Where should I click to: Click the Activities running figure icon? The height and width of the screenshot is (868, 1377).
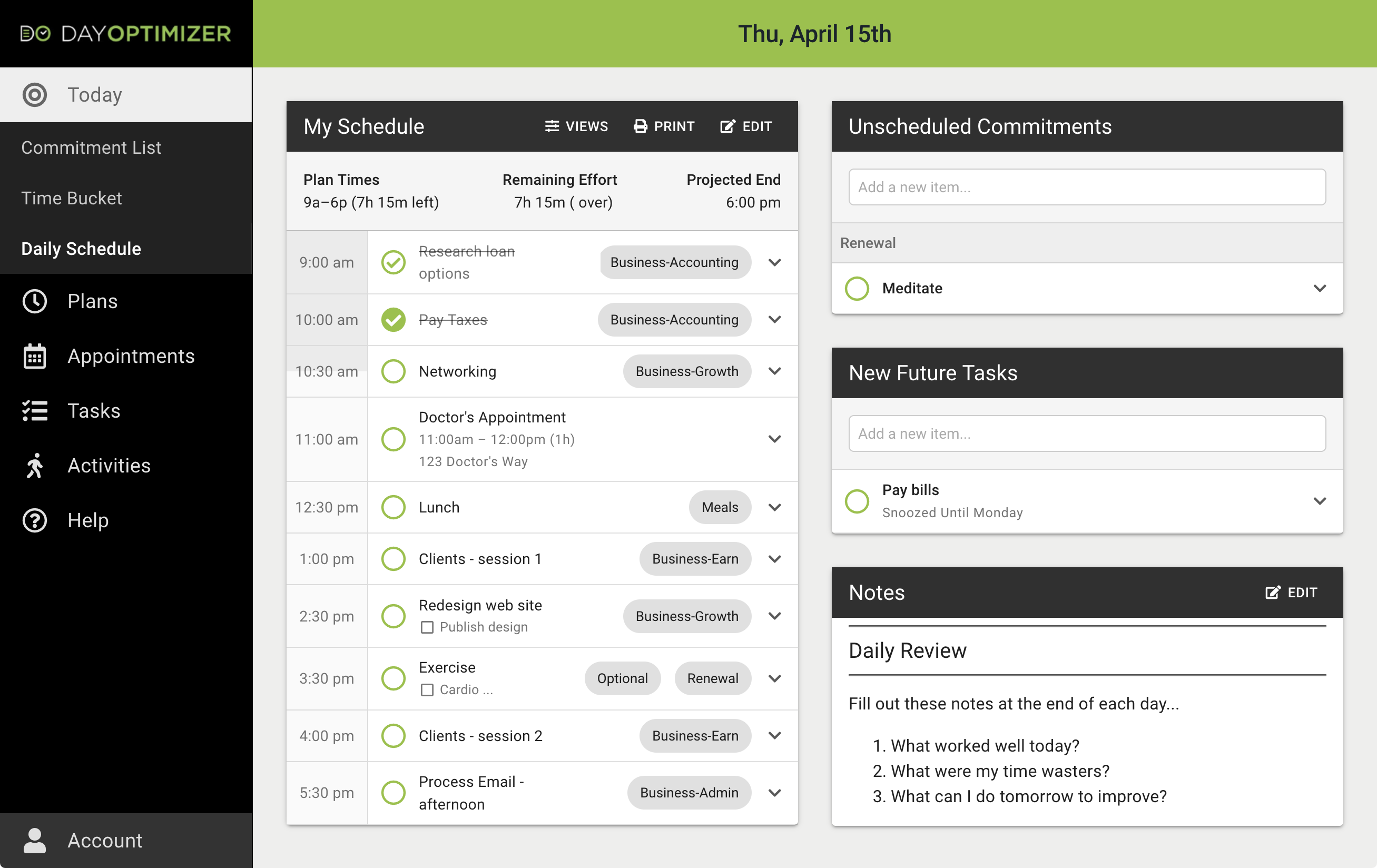click(x=35, y=466)
